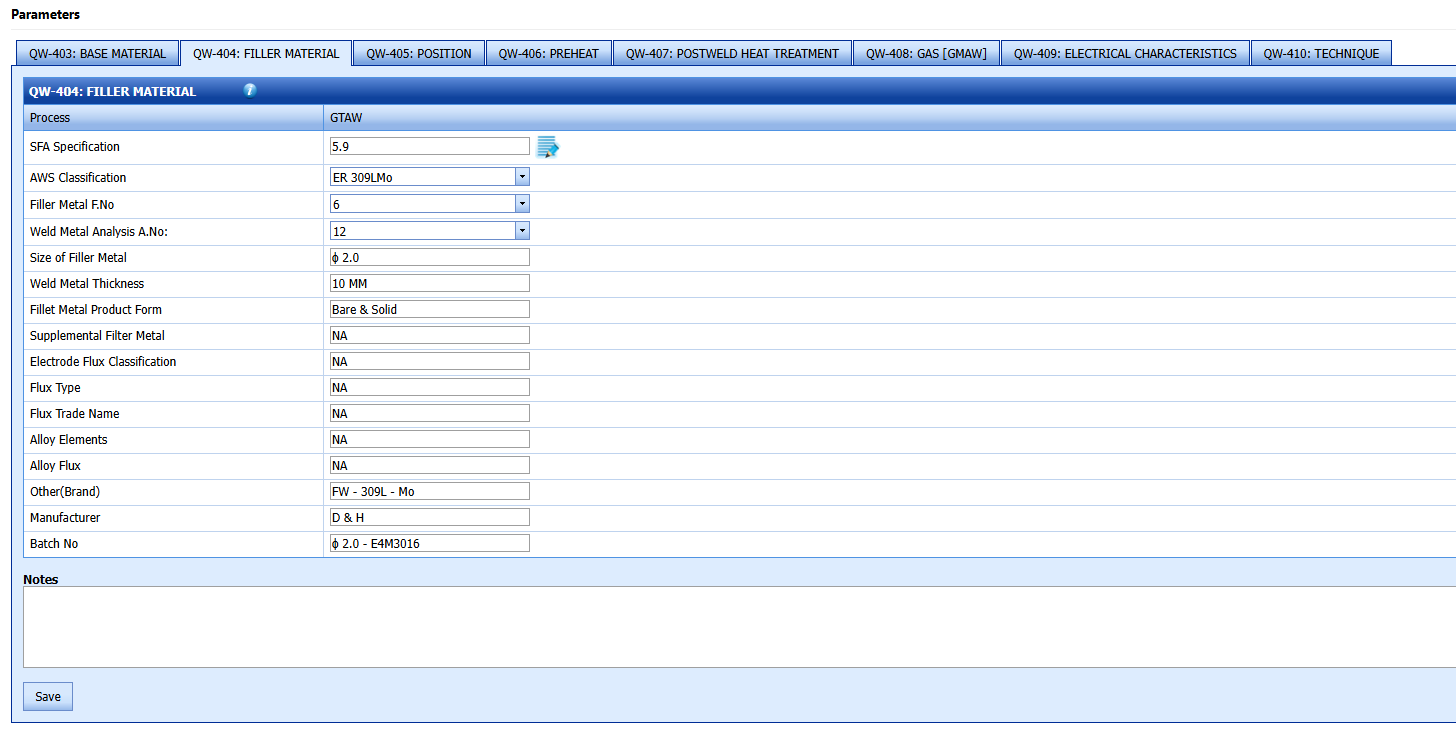
Task: Click the help icon beside Filler Material header
Action: click(x=250, y=91)
